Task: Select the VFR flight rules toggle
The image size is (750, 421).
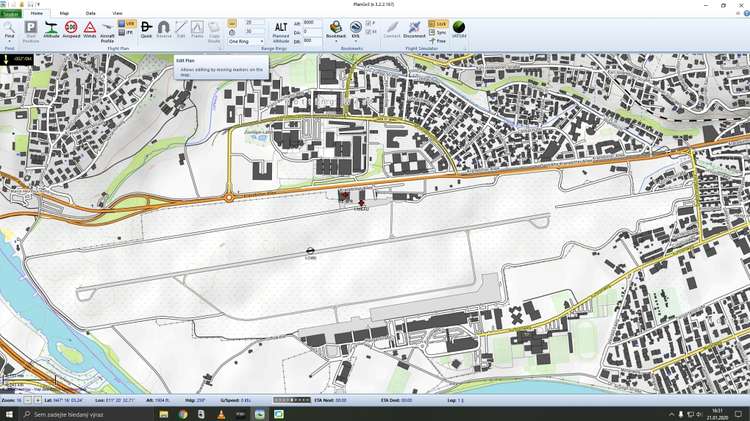Action: point(127,23)
